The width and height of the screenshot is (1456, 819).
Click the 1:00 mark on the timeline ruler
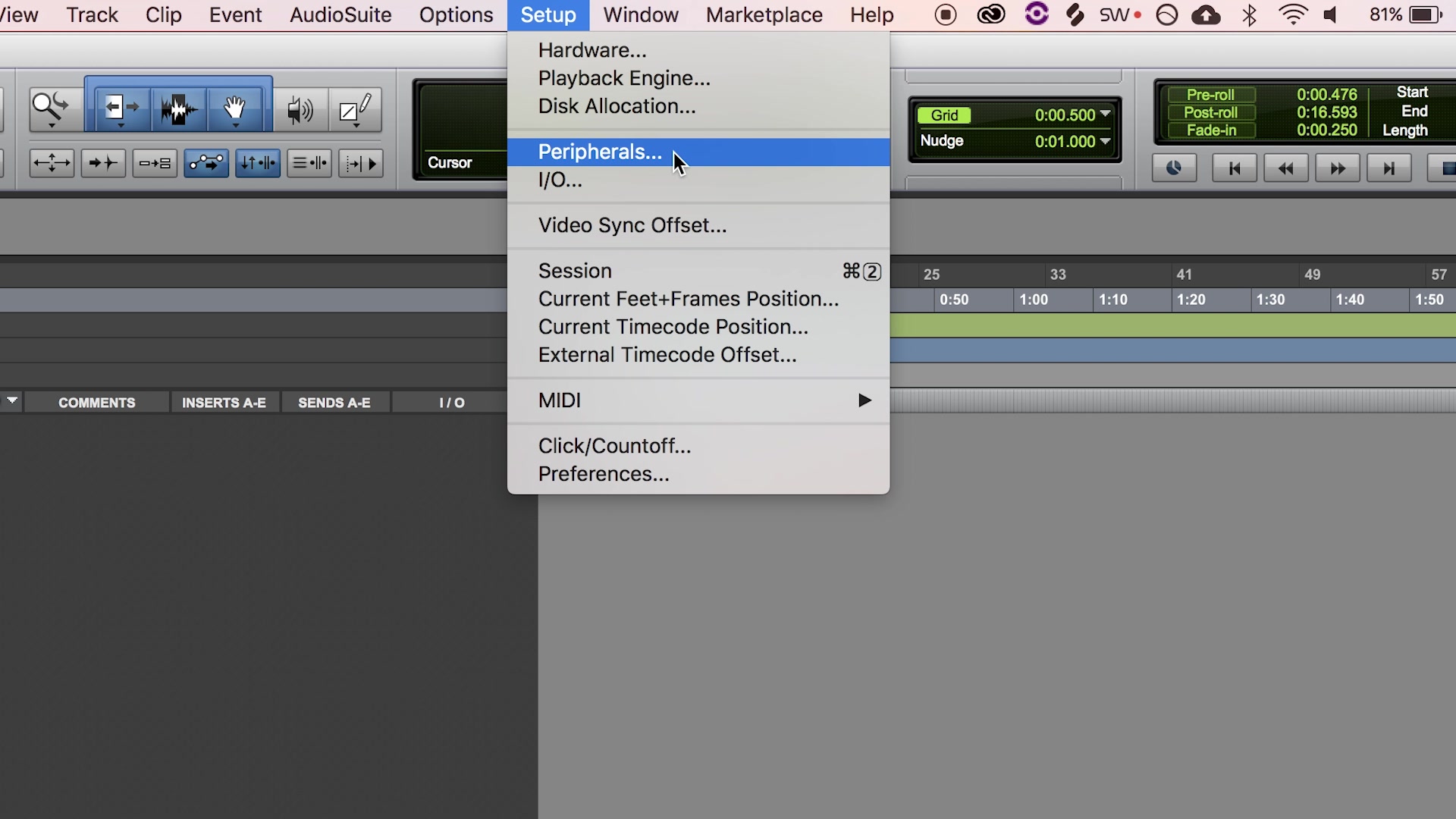[x=1034, y=300]
